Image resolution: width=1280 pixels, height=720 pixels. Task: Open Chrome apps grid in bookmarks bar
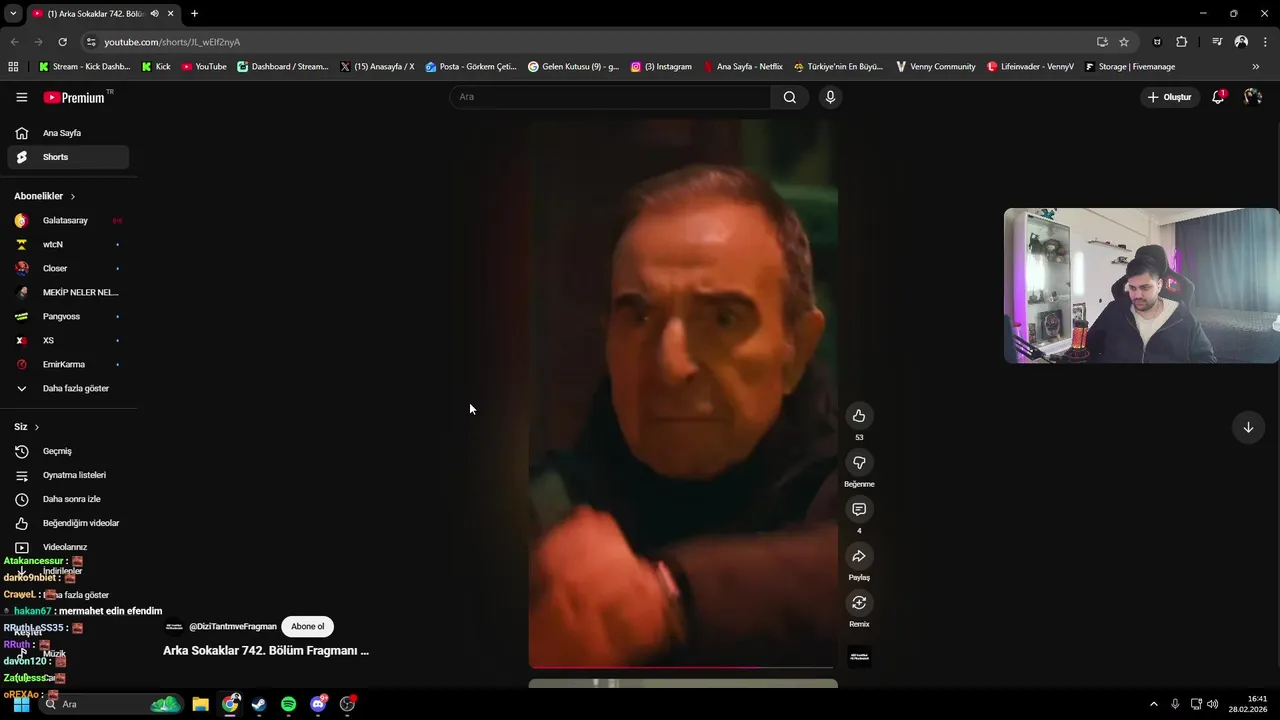coord(13,67)
